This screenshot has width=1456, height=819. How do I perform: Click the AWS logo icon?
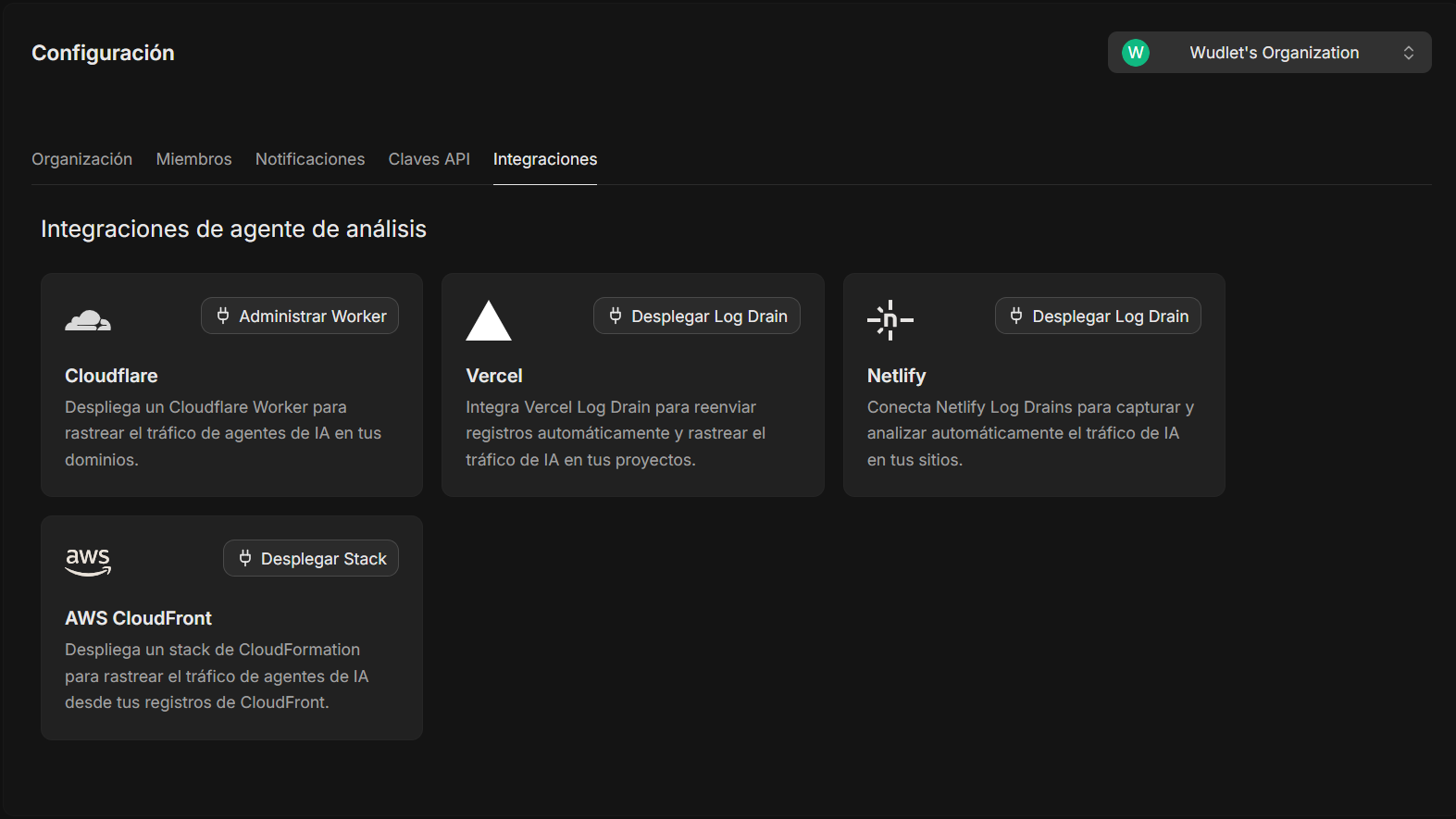88,562
